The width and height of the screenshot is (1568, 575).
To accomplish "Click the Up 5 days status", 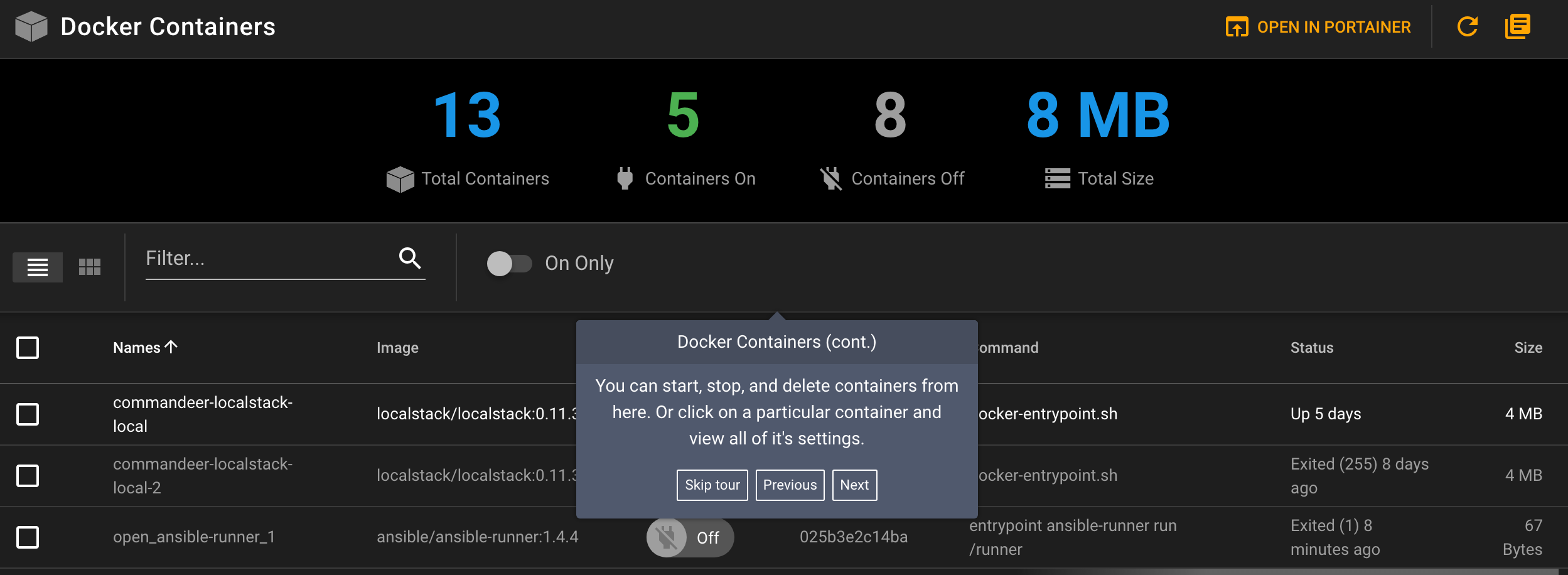I will [x=1326, y=414].
